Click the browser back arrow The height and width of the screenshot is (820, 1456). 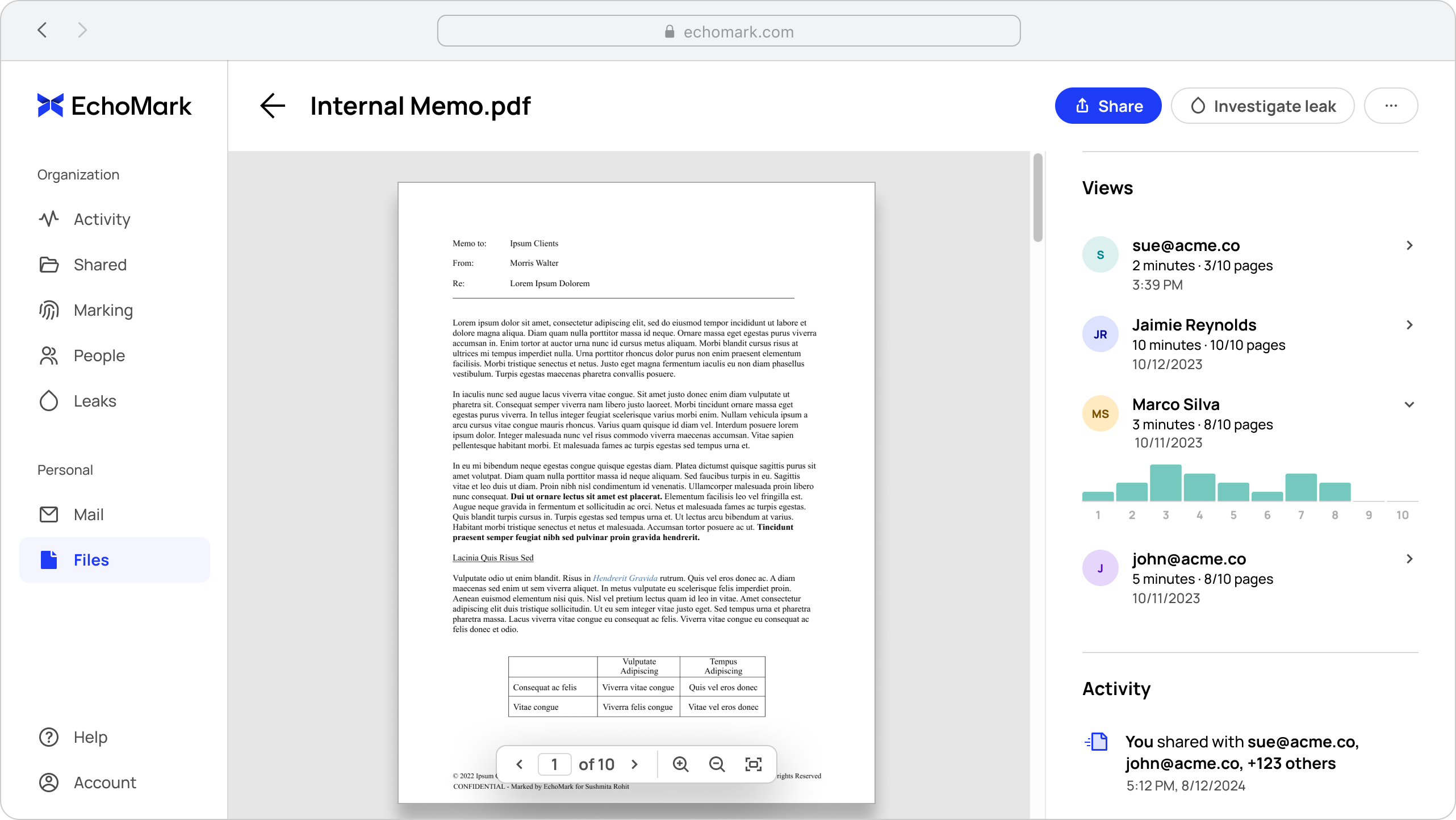click(x=42, y=30)
